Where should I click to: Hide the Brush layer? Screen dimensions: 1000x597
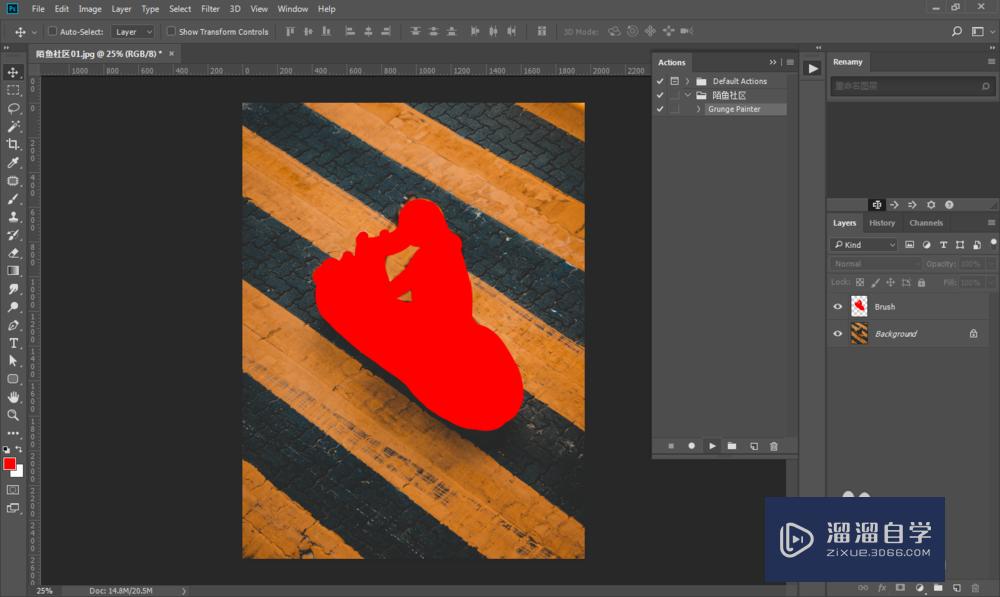point(838,307)
